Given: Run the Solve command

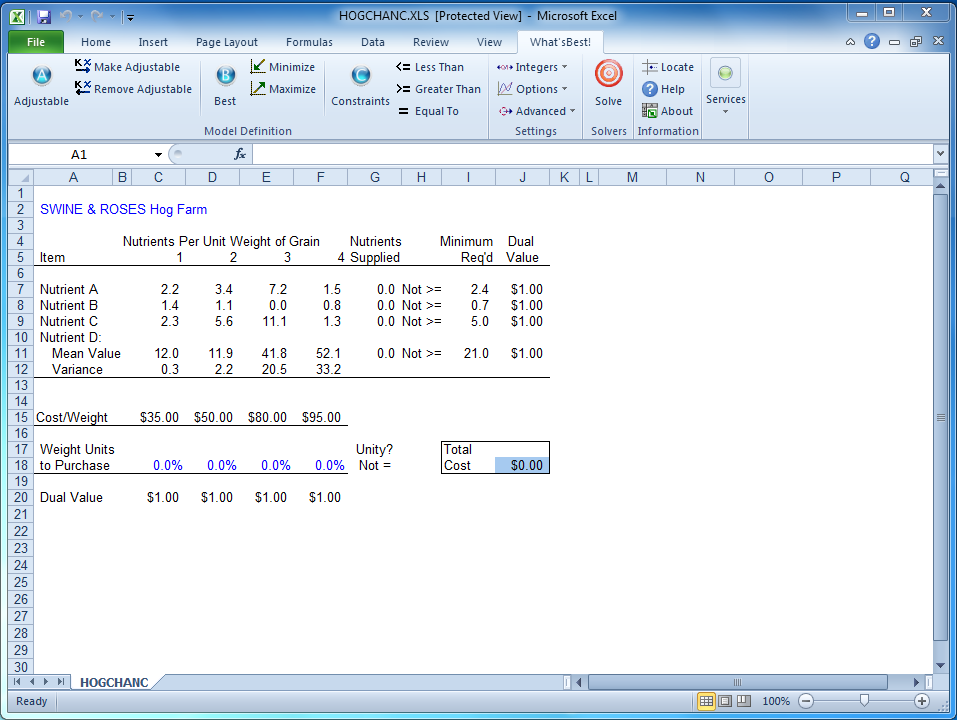Looking at the screenshot, I should pyautogui.click(x=608, y=75).
